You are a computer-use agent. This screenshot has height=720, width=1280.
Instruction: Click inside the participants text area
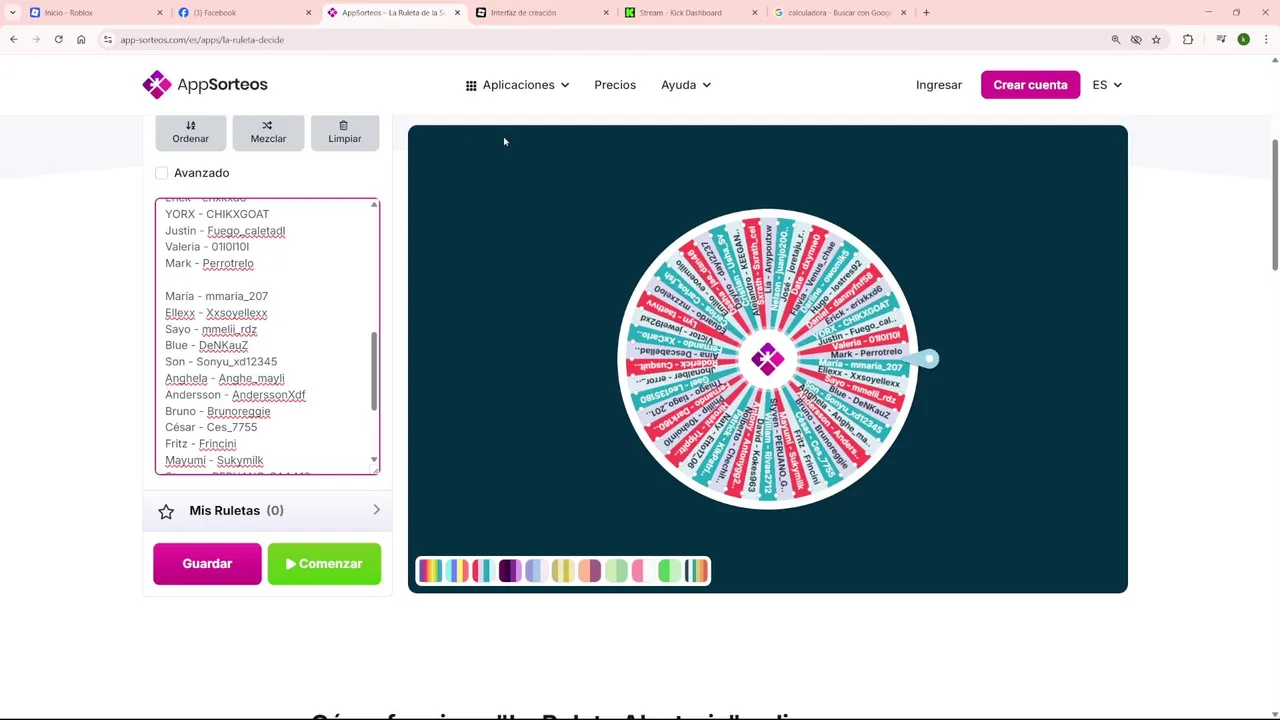coord(267,336)
